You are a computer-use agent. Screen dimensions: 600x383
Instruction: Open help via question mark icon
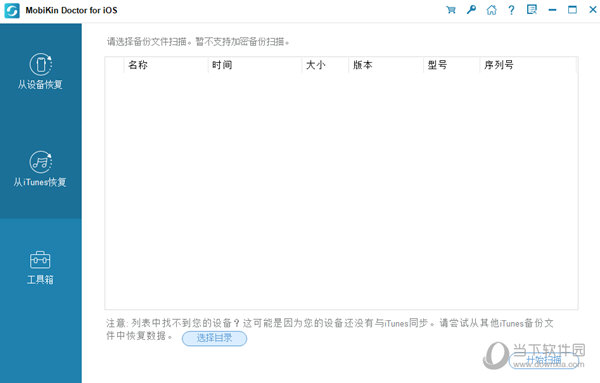pyautogui.click(x=511, y=10)
